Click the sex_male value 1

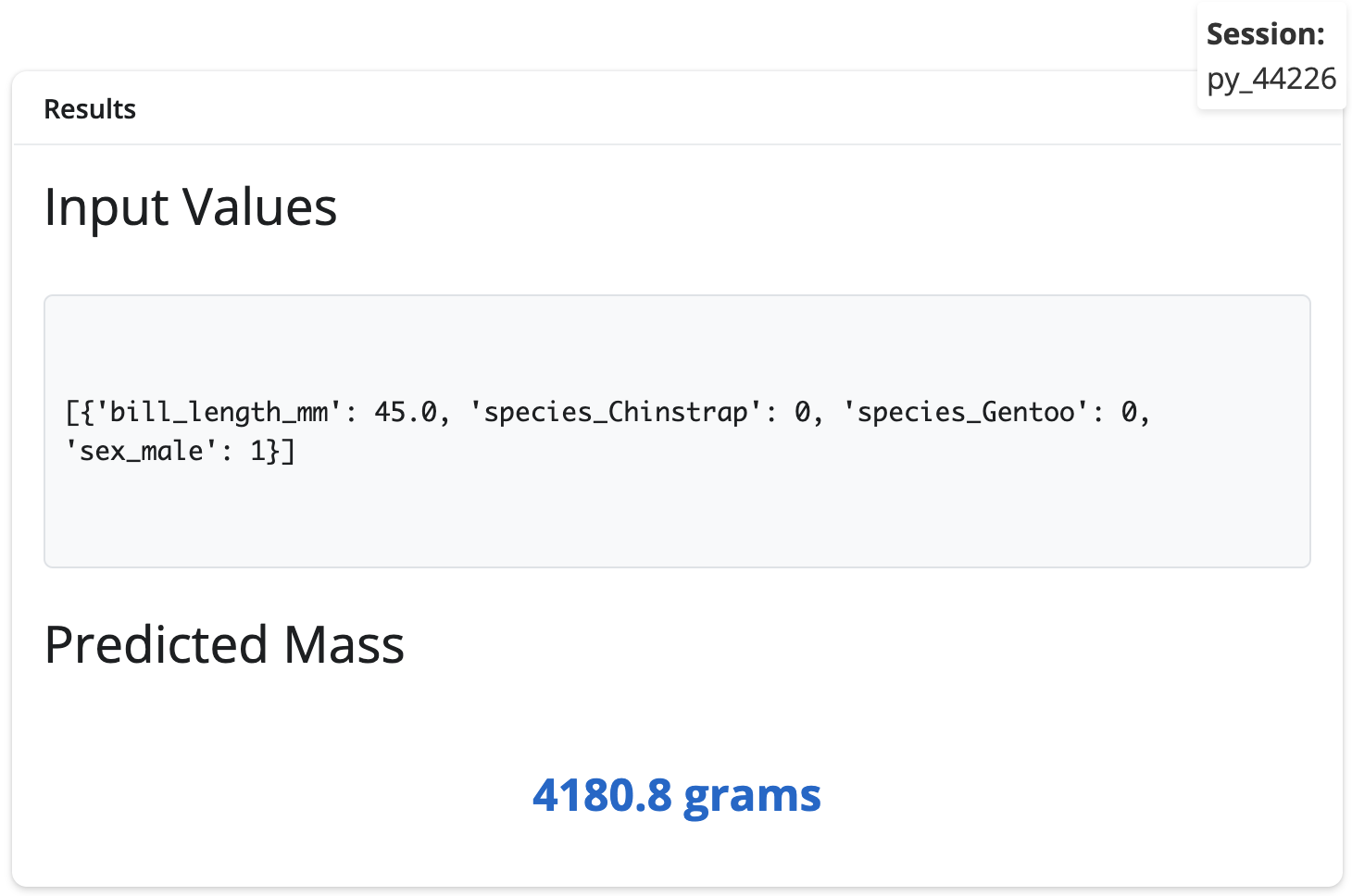tap(258, 452)
